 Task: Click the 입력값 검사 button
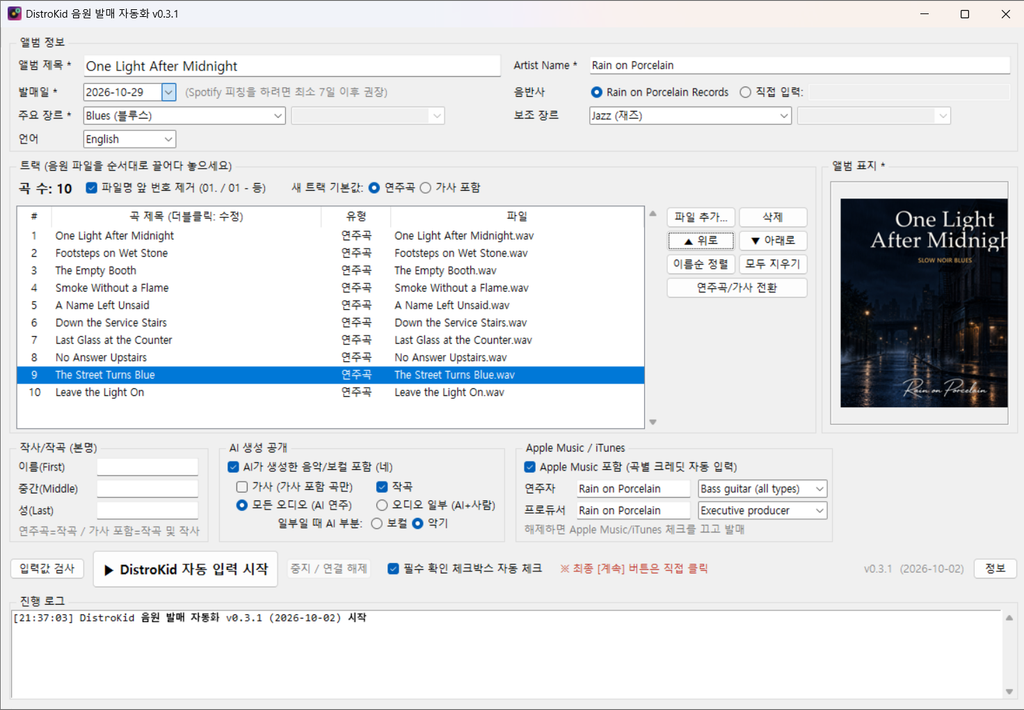[x=47, y=569]
